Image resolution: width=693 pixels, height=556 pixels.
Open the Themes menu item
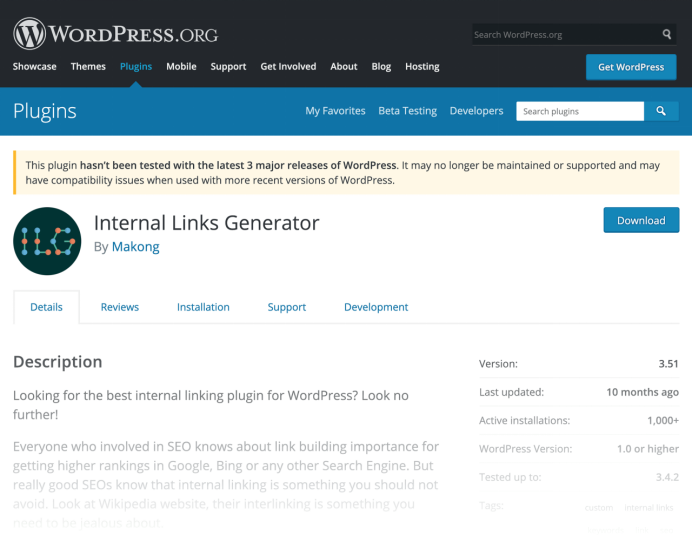pyautogui.click(x=88, y=67)
